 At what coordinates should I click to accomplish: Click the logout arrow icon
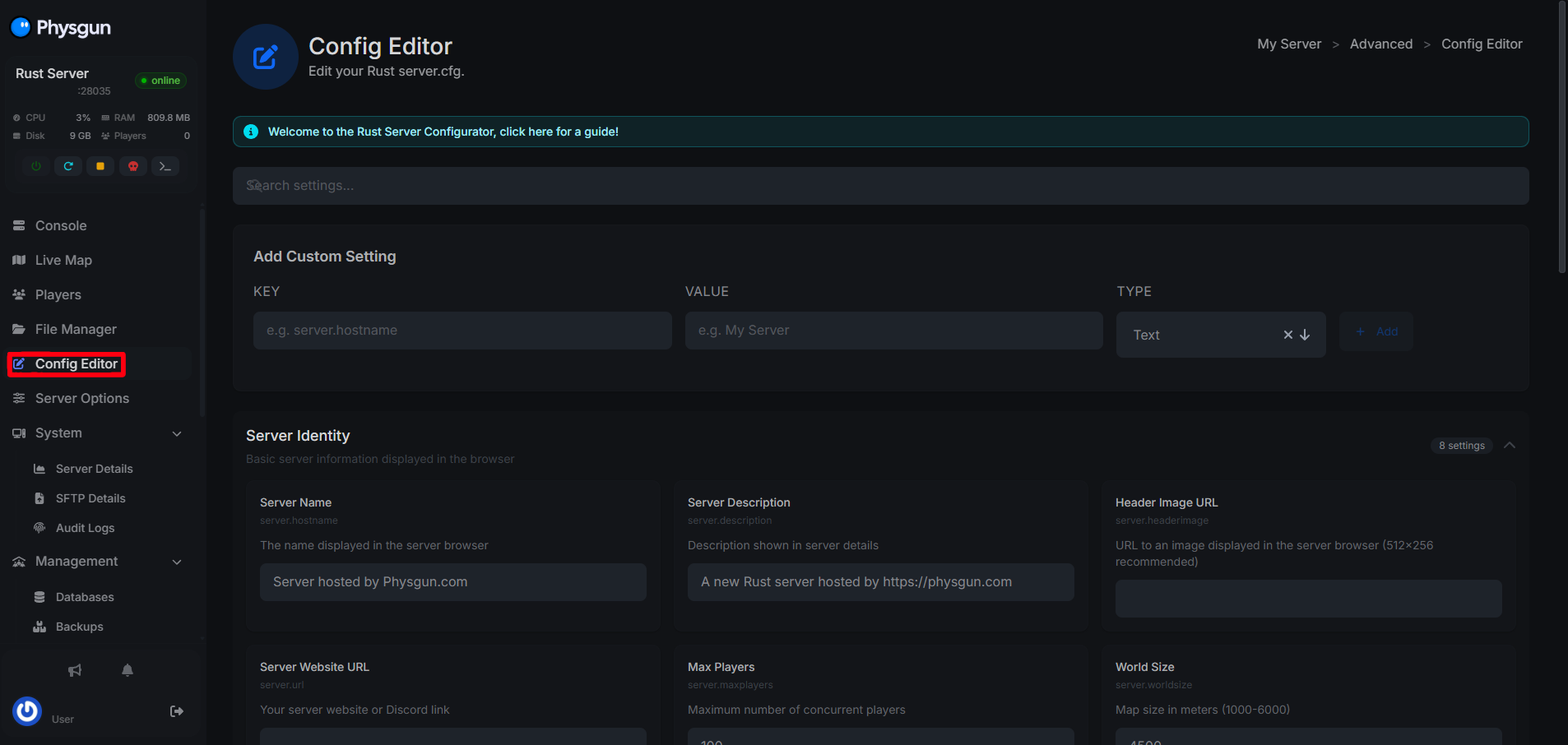176,711
